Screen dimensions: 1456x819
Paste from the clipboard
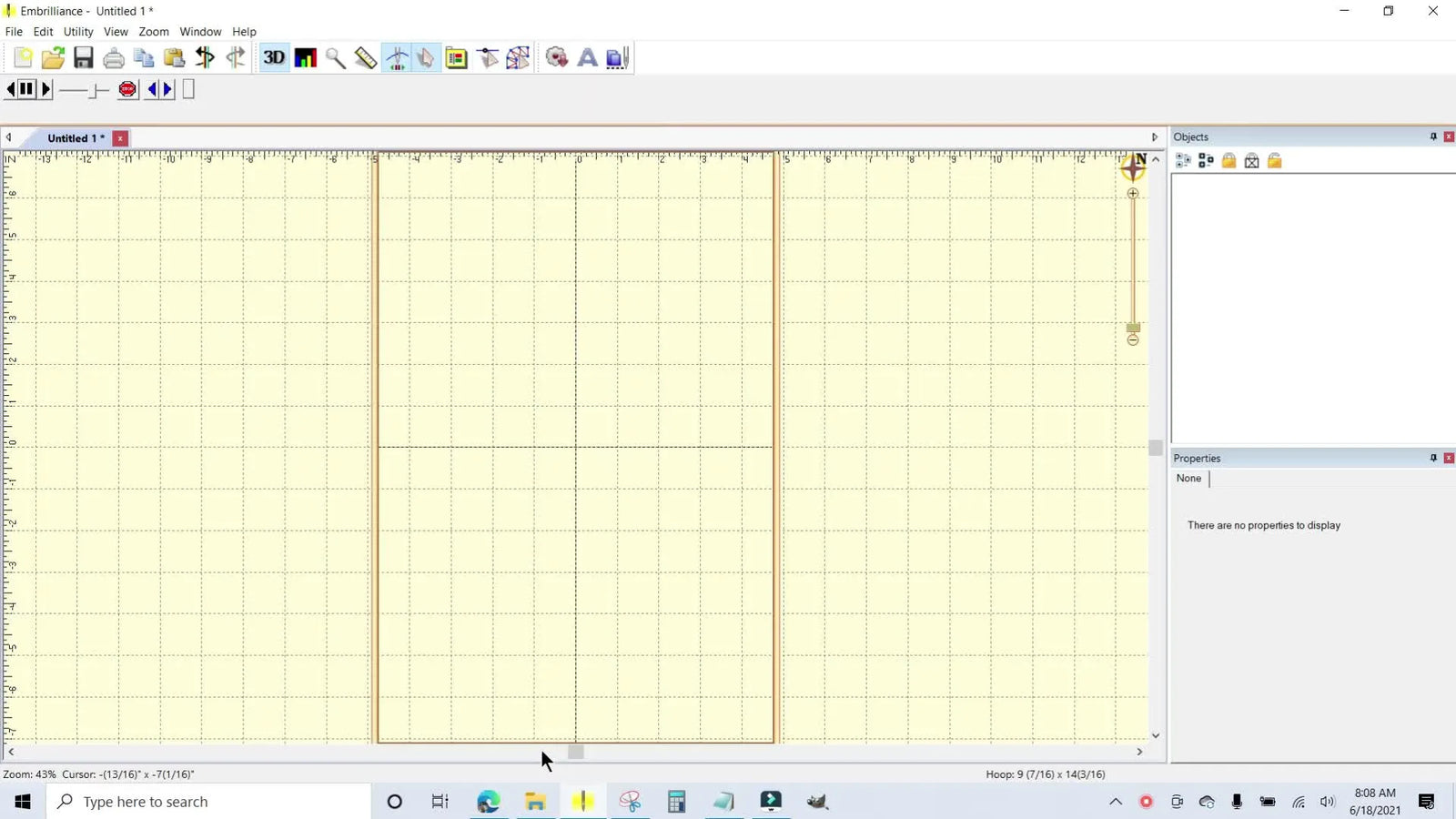click(175, 58)
